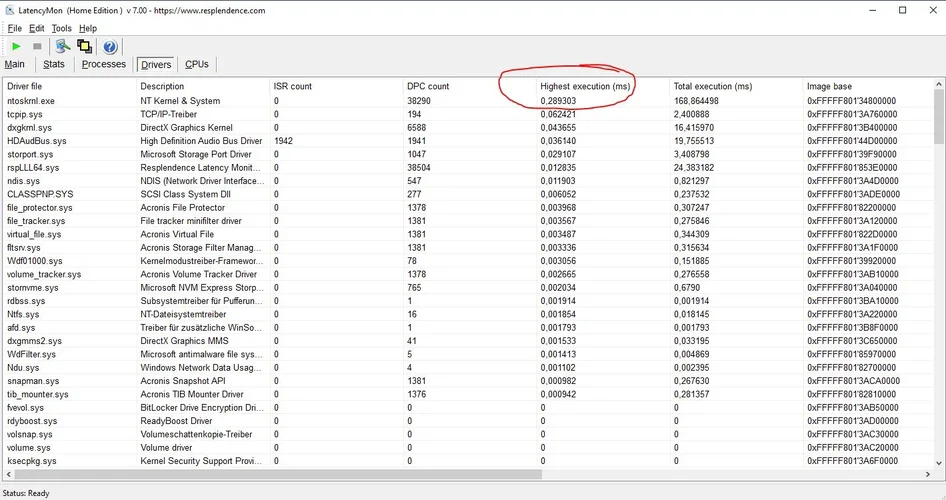
Task: Click the 168,864498 total execution value
Action: tap(696, 101)
